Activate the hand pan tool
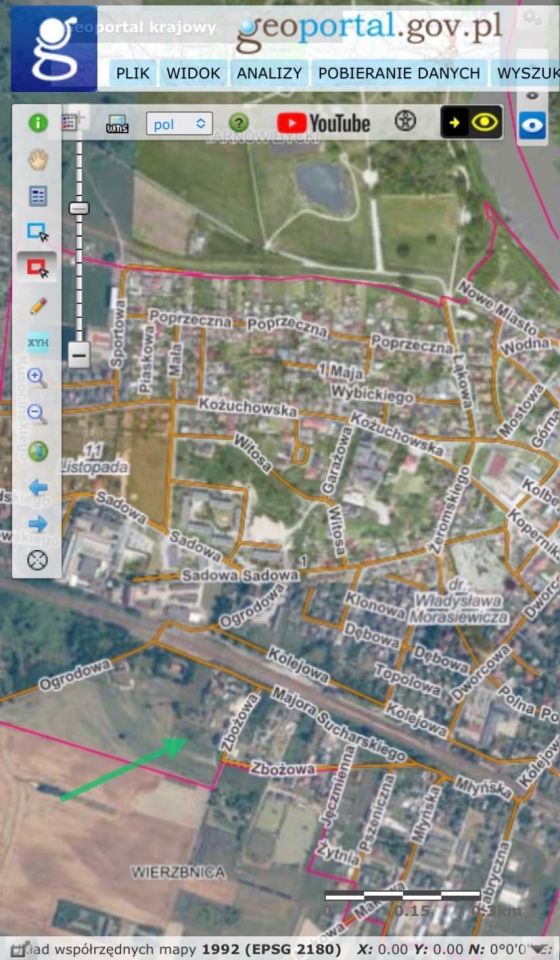The image size is (560, 960). pyautogui.click(x=38, y=160)
